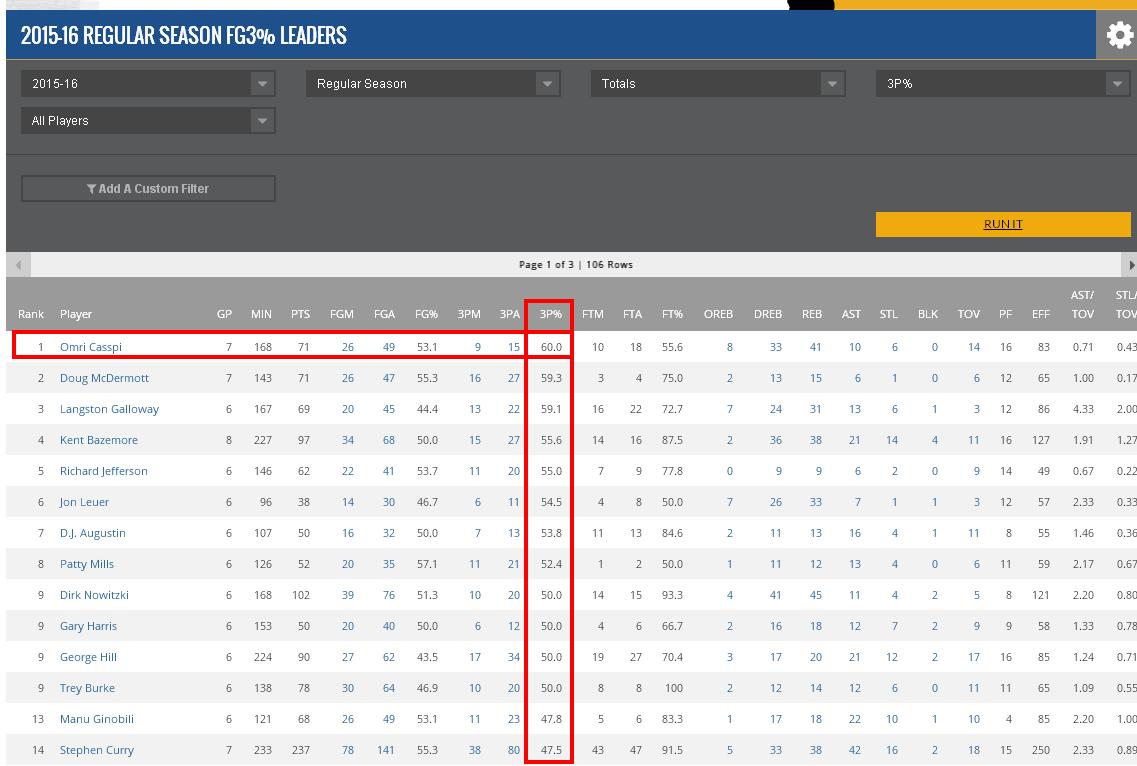This screenshot has width=1137, height=766.
Task: Expand the Totals dropdown
Action: point(718,84)
